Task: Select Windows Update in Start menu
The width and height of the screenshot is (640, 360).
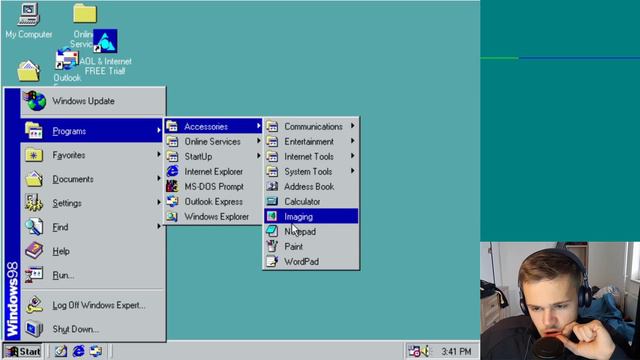Action: click(x=93, y=101)
